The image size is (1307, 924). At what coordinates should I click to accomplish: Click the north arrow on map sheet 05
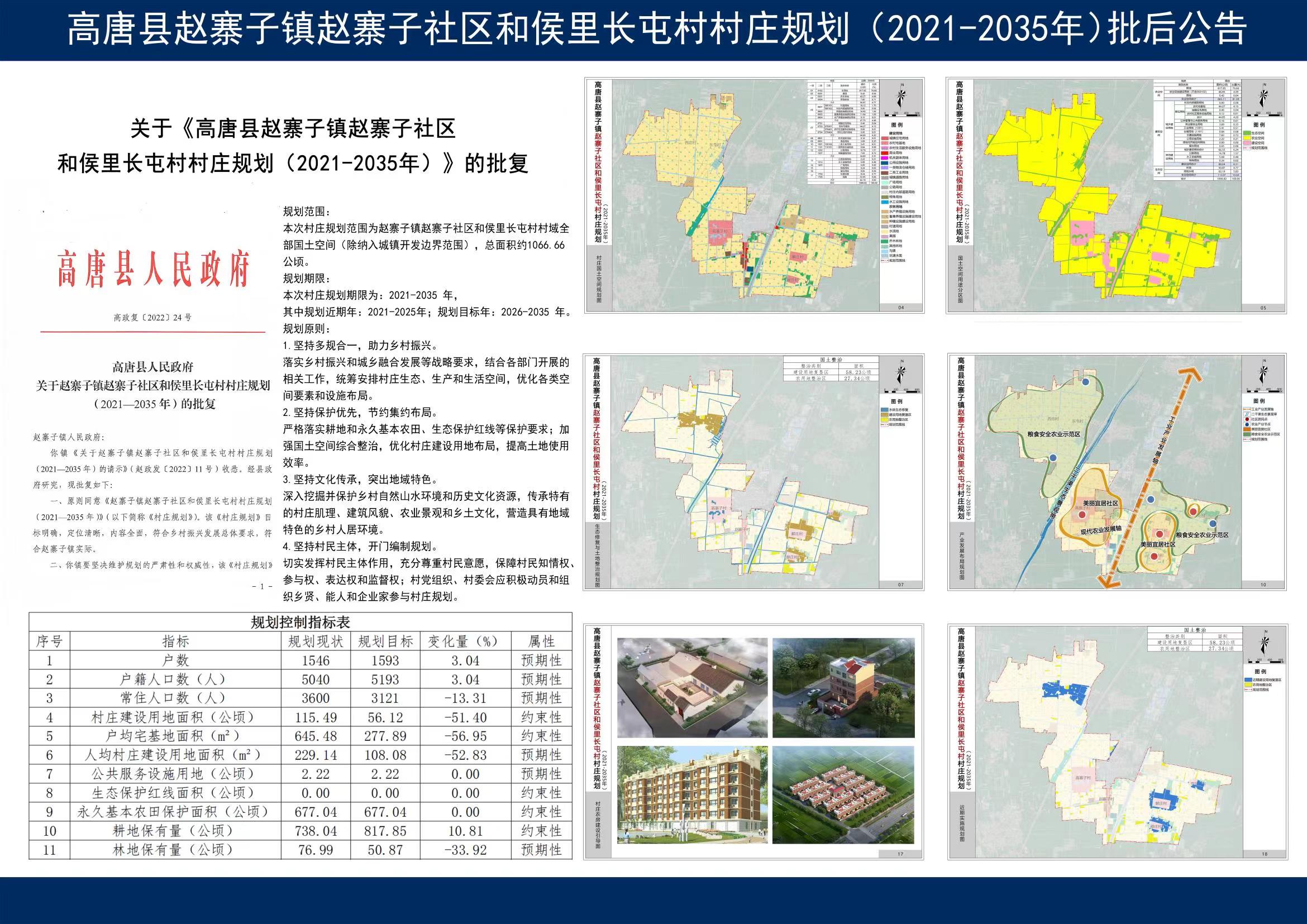coord(1264,96)
